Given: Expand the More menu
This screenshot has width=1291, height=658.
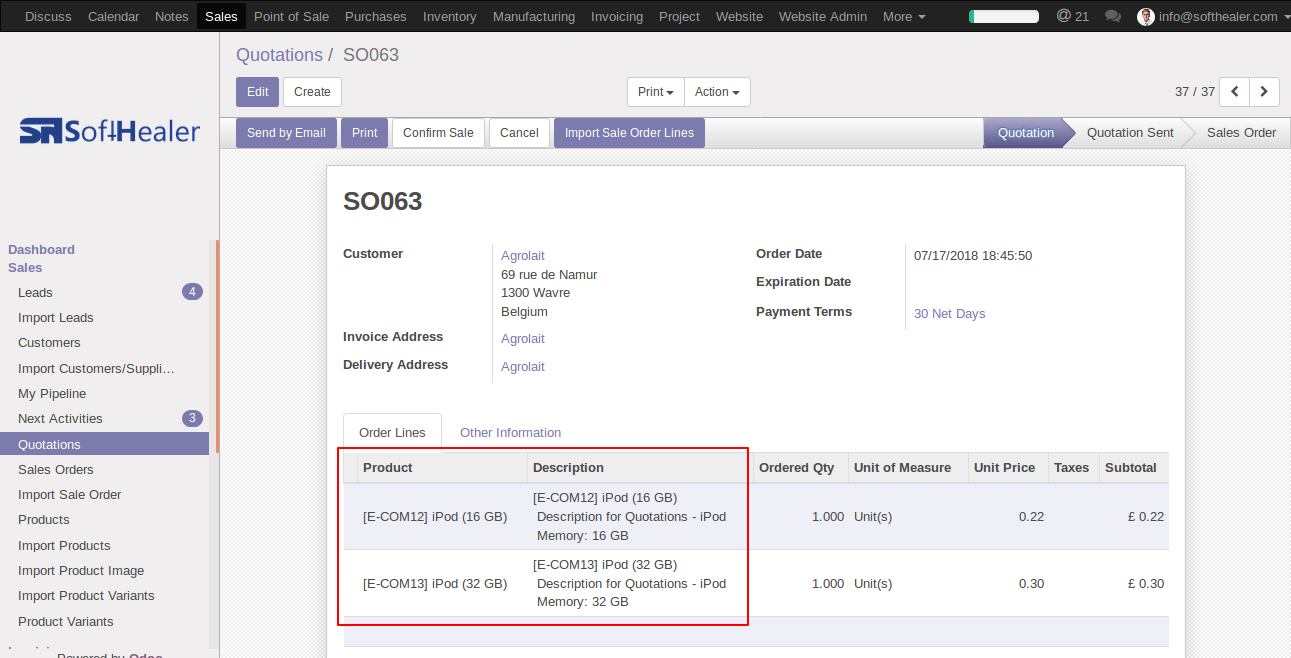Looking at the screenshot, I should click(904, 16).
